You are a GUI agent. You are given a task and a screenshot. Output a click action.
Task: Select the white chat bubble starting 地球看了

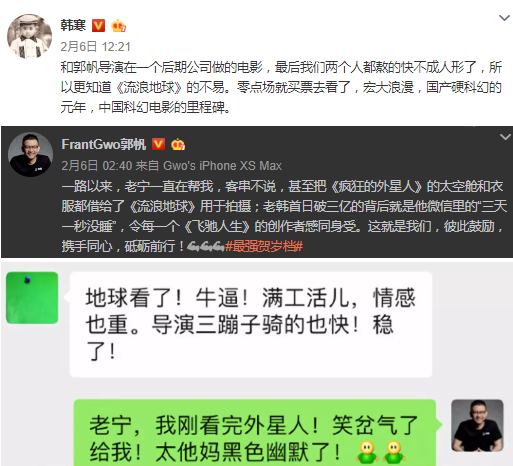(x=251, y=325)
